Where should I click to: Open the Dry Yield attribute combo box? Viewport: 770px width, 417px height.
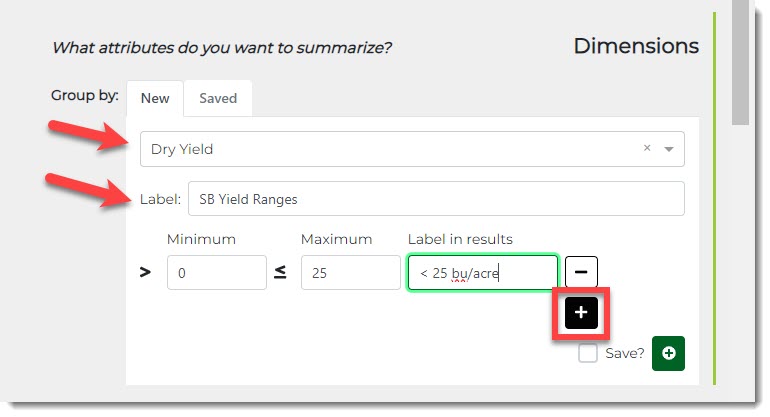(390, 149)
